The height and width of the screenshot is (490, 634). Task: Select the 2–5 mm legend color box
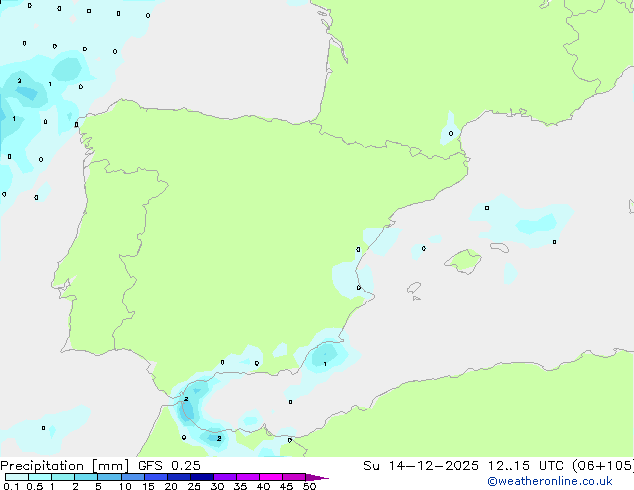tap(86, 477)
